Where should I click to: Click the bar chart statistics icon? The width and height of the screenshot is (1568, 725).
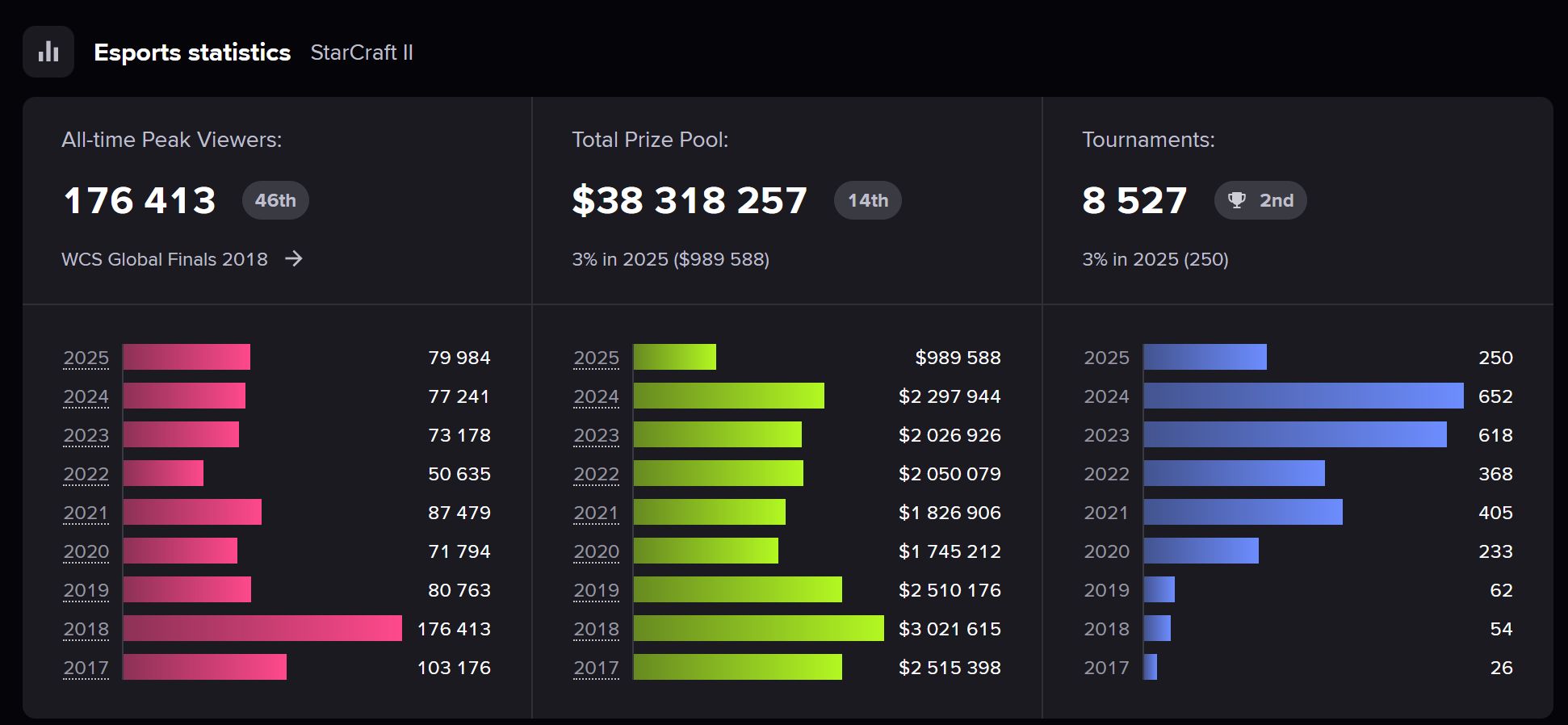[48, 52]
